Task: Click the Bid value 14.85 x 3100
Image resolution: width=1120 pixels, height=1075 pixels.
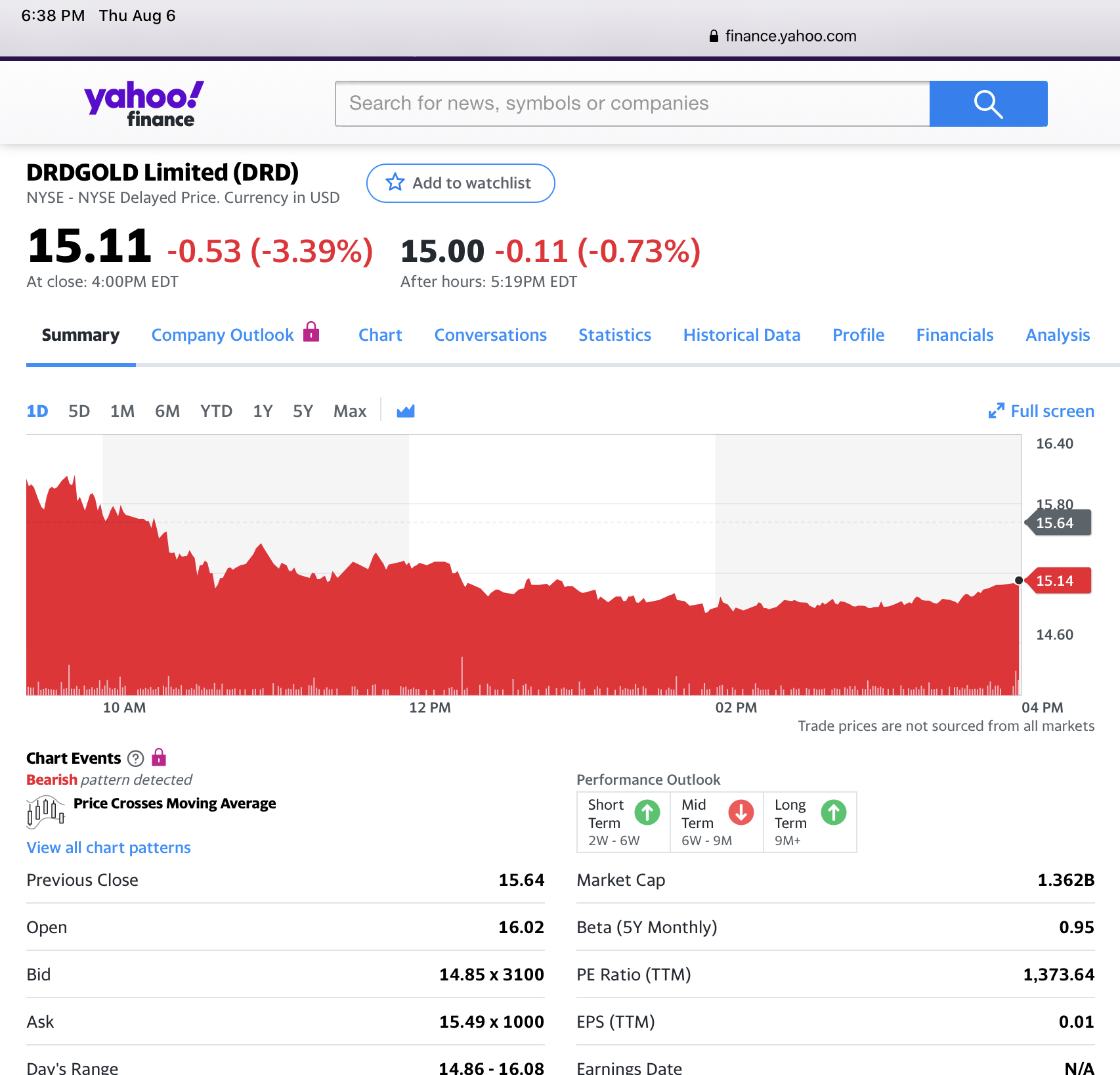Action: click(x=492, y=975)
